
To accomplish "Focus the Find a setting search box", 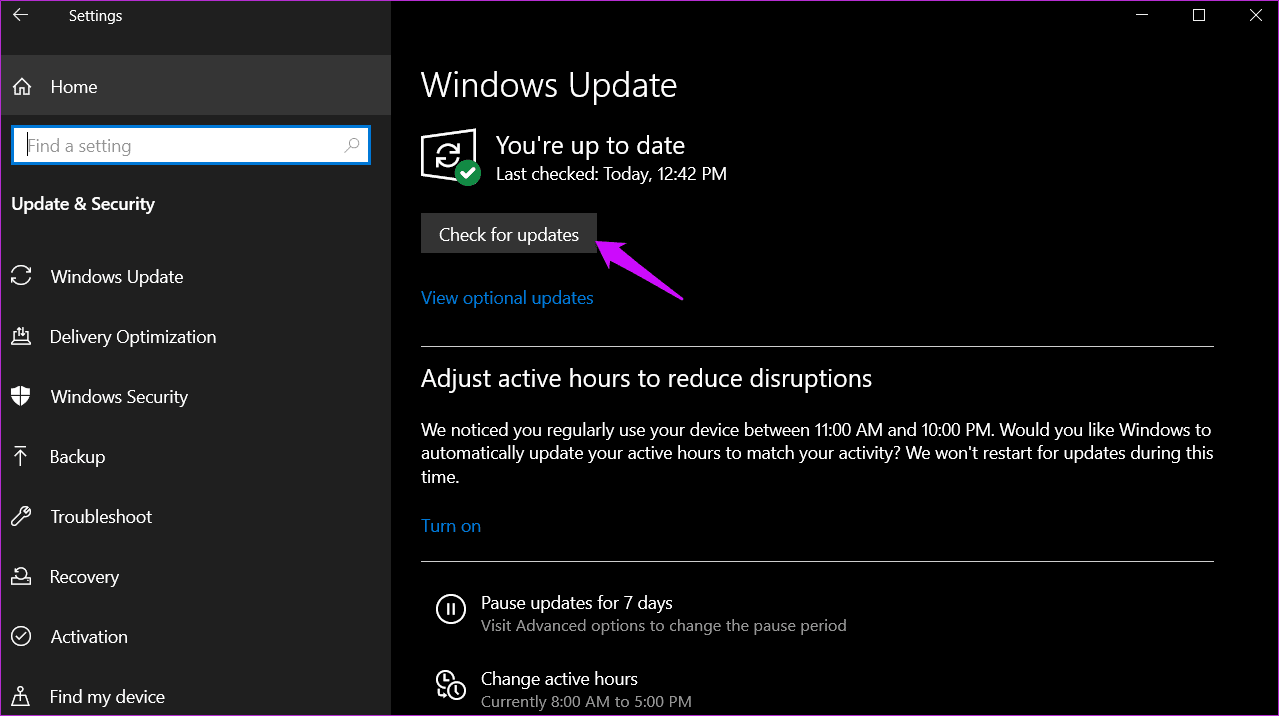I will coord(191,145).
